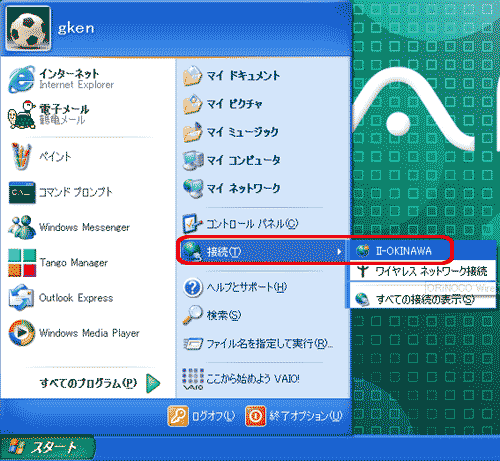Select Windows Media Player text entry
This screenshot has height=461, width=500.
pos(89,333)
